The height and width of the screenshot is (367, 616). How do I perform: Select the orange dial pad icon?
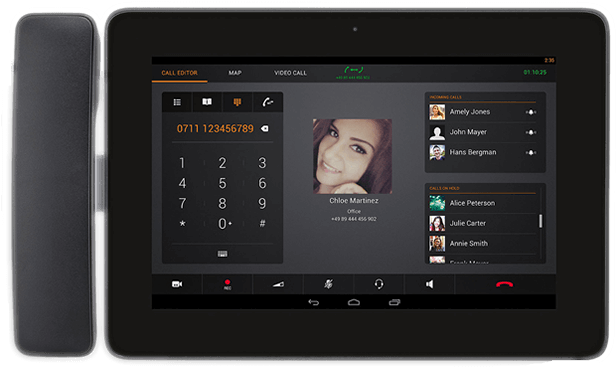pos(237,102)
